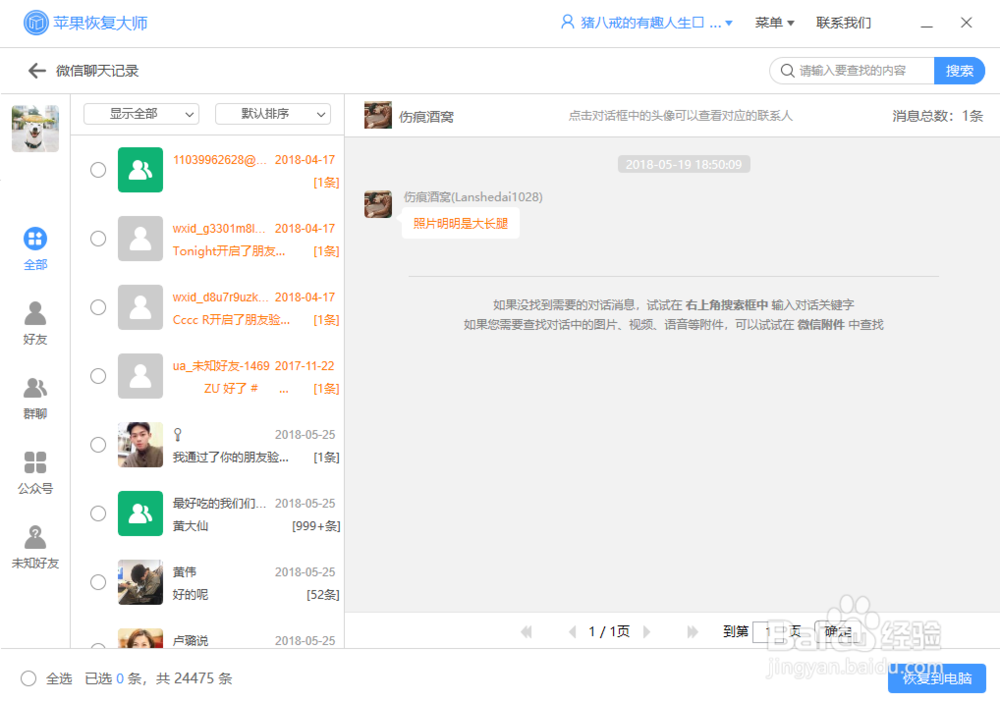Click the 恢复到电脑 button

(x=937, y=678)
